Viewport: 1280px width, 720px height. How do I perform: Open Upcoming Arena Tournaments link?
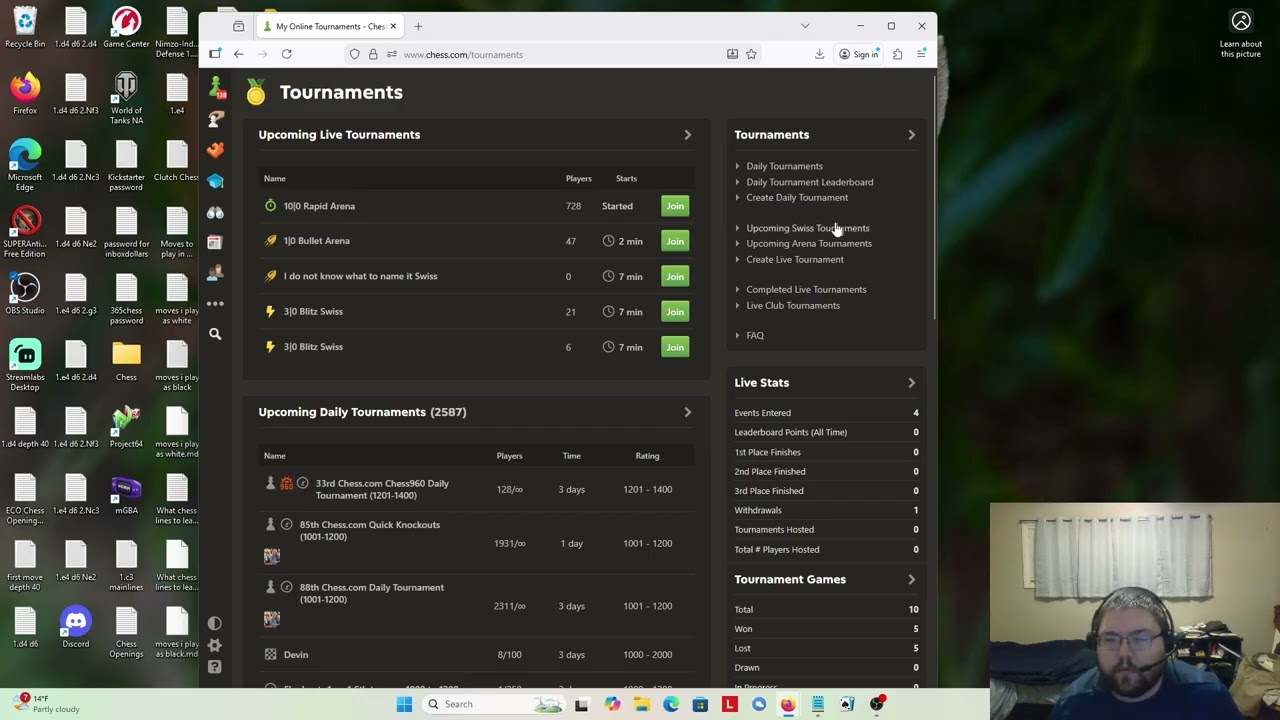coord(809,243)
